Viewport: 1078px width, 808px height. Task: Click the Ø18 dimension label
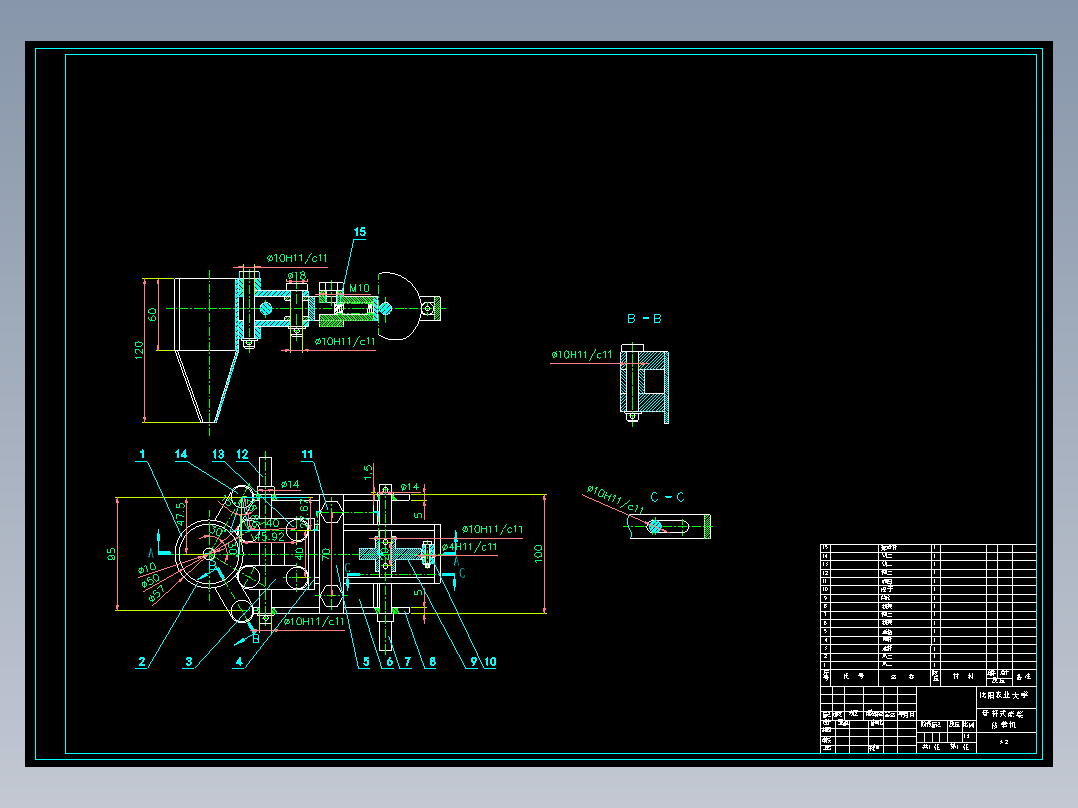(x=296, y=276)
